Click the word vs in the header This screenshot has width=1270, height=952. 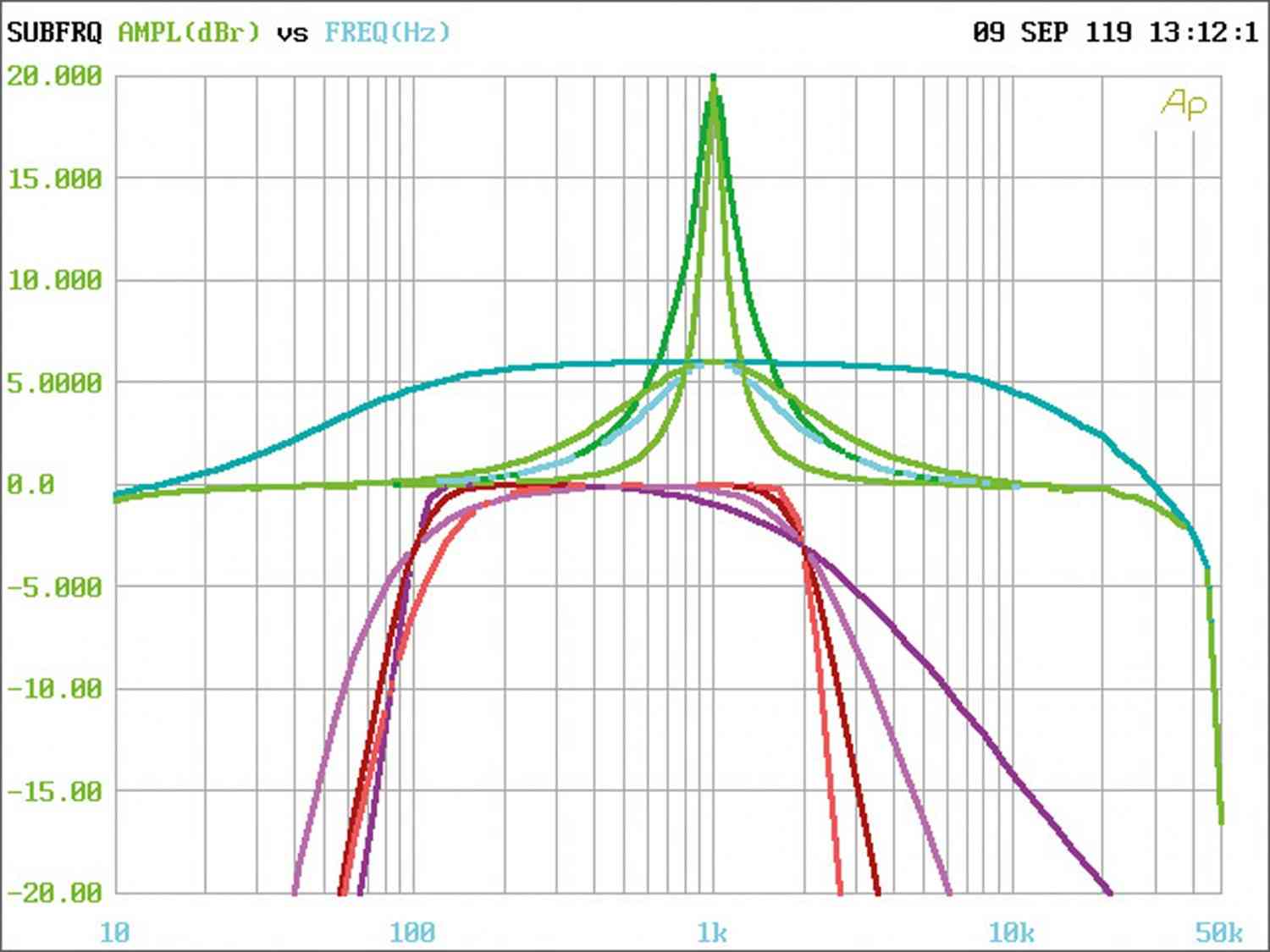(x=292, y=34)
